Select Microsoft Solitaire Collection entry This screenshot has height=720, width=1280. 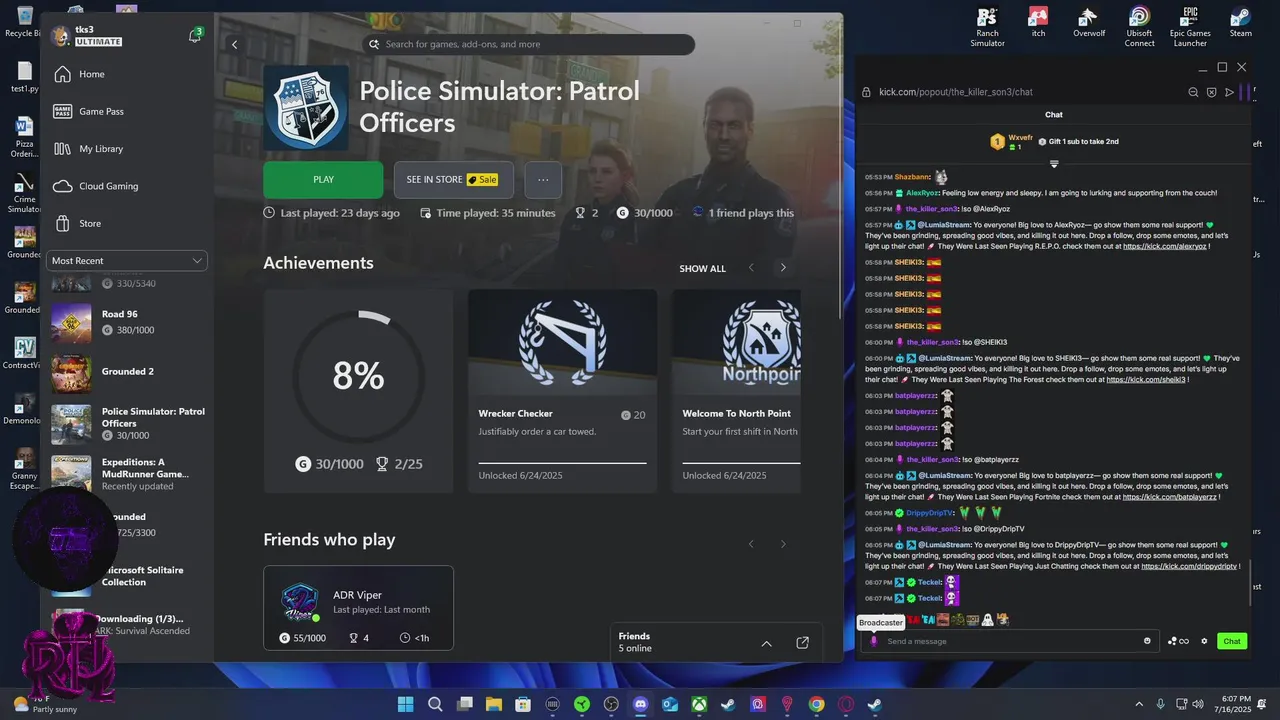[x=143, y=576]
